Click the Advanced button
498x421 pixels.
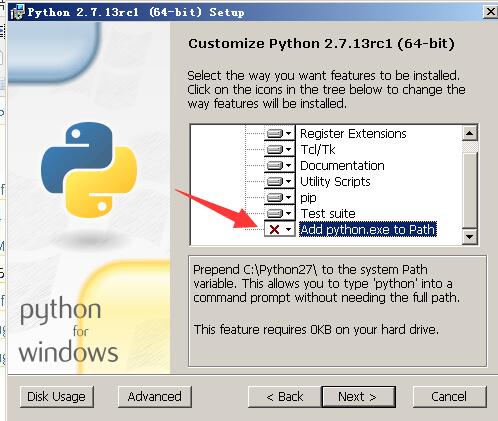(155, 397)
